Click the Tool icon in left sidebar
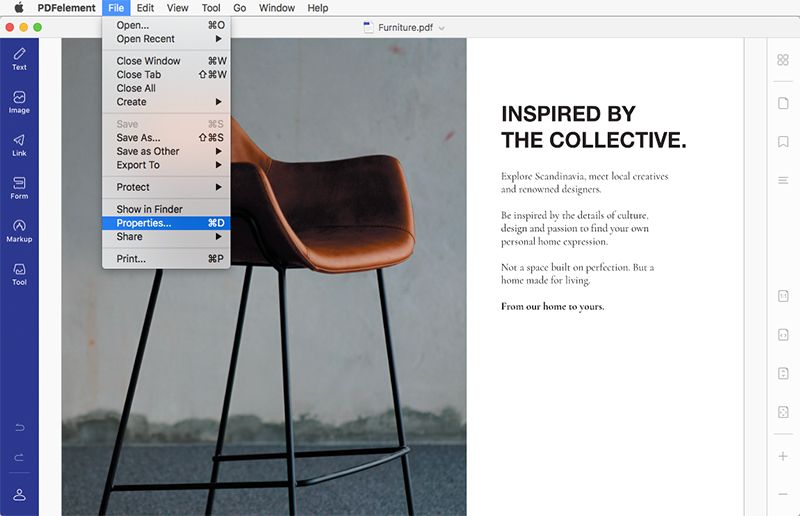The height and width of the screenshot is (516, 800). [19, 273]
